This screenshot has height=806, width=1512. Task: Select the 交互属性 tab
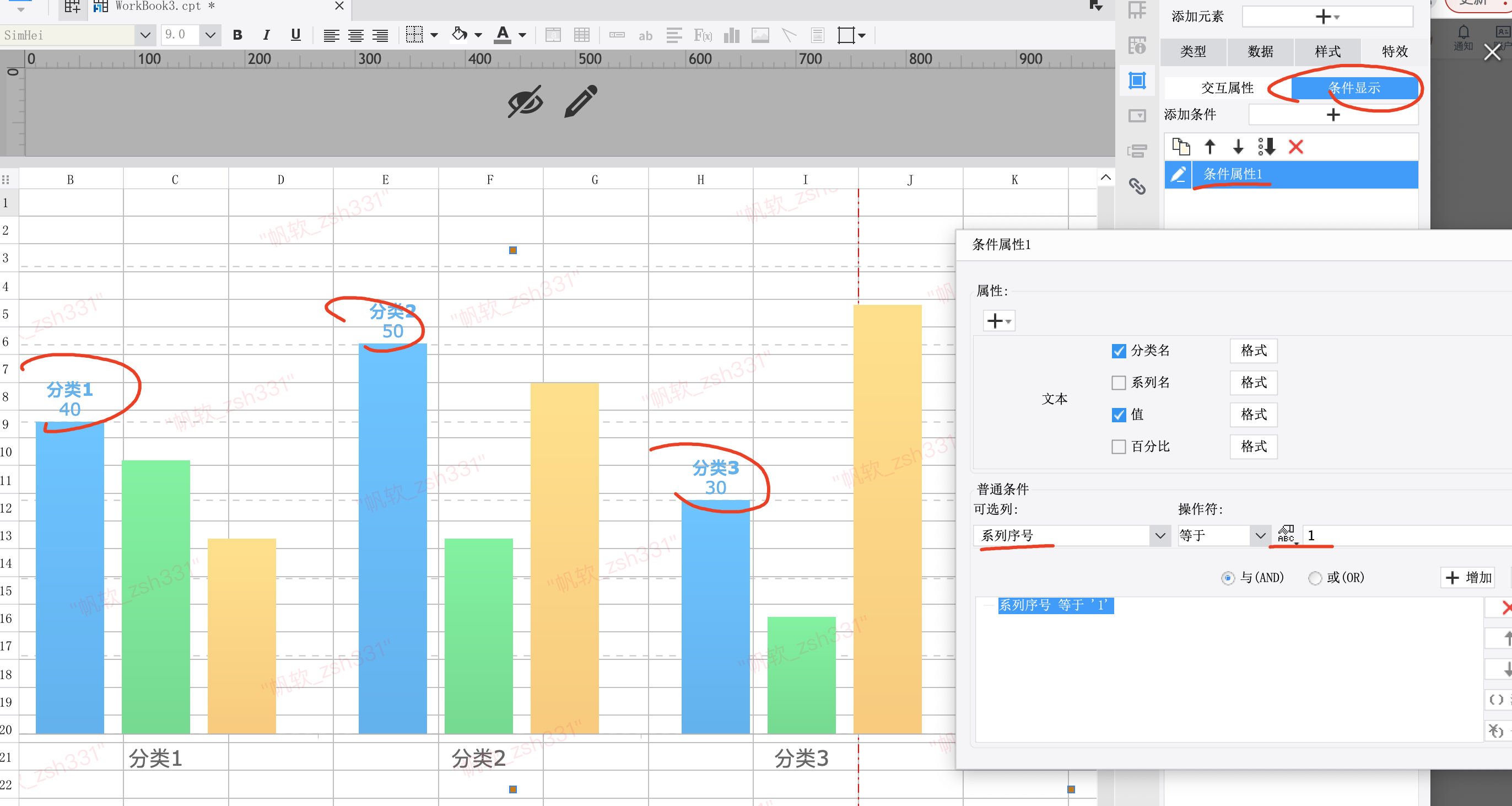[1227, 88]
